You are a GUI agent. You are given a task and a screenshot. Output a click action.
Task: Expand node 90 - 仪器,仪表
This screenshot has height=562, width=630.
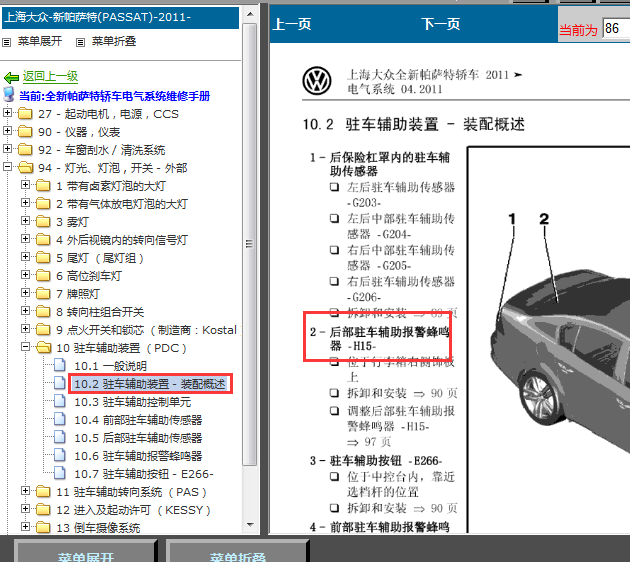click(7, 131)
